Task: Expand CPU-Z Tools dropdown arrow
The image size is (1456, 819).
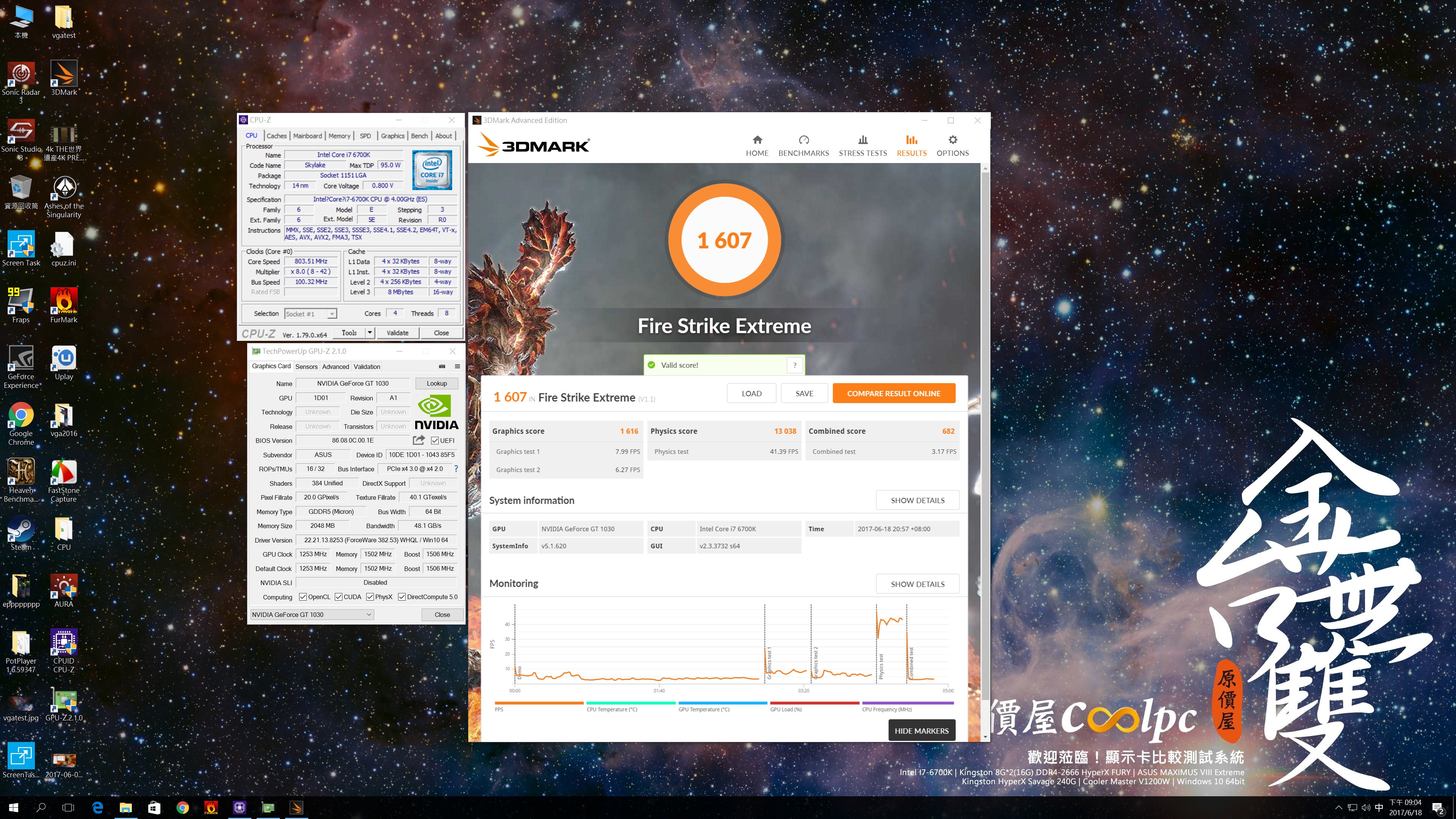Action: pyautogui.click(x=370, y=333)
